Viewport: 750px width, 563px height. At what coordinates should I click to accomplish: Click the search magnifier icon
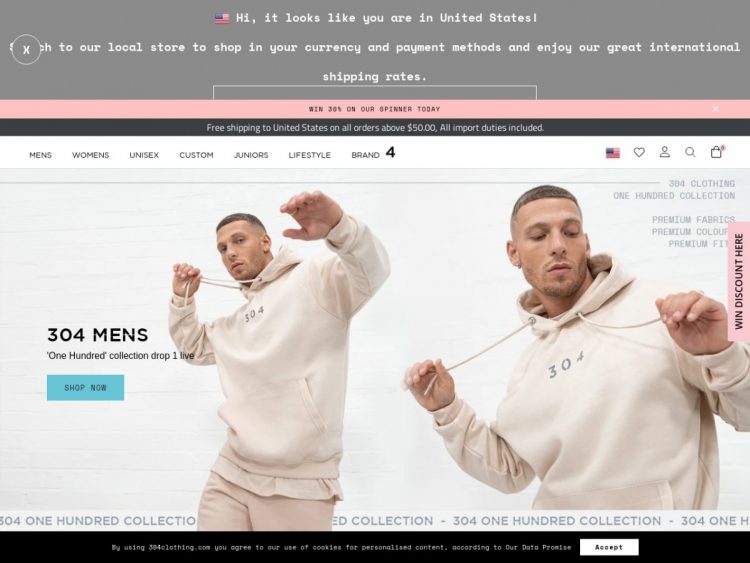click(x=690, y=152)
